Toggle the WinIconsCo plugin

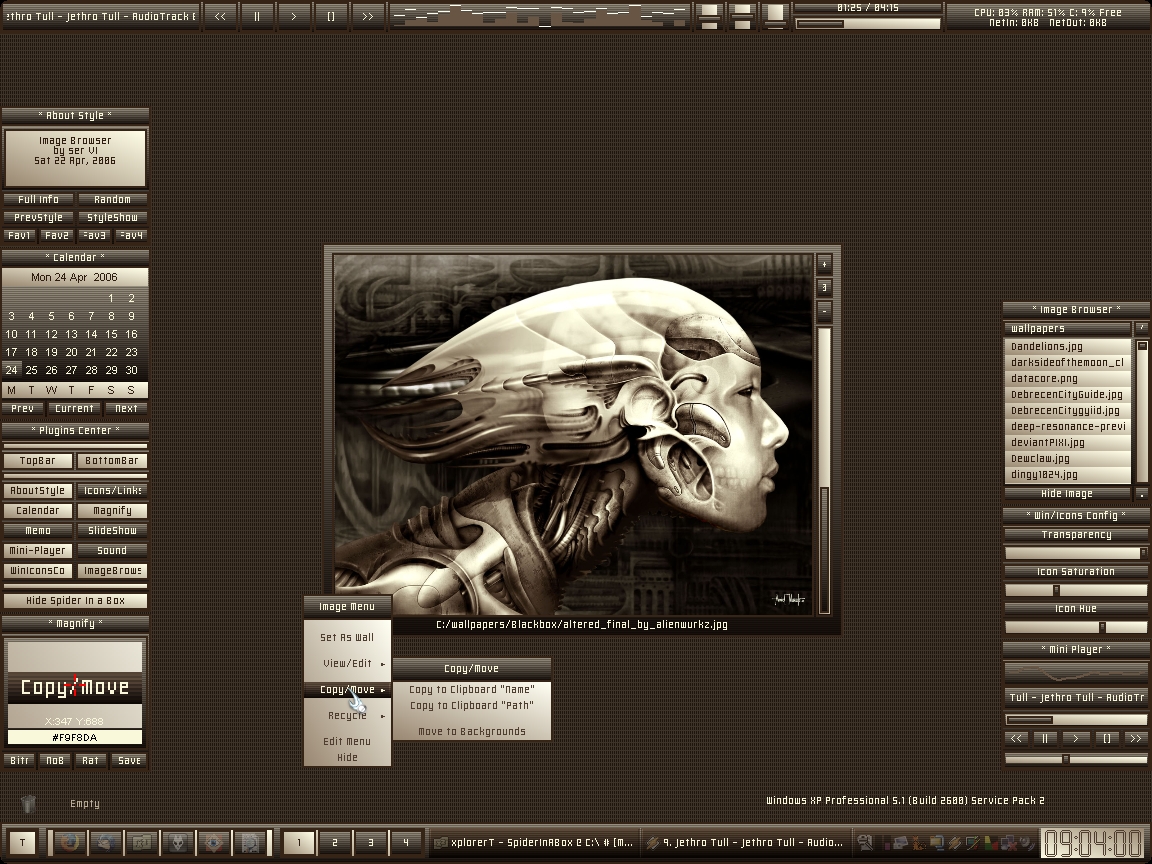tap(37, 571)
